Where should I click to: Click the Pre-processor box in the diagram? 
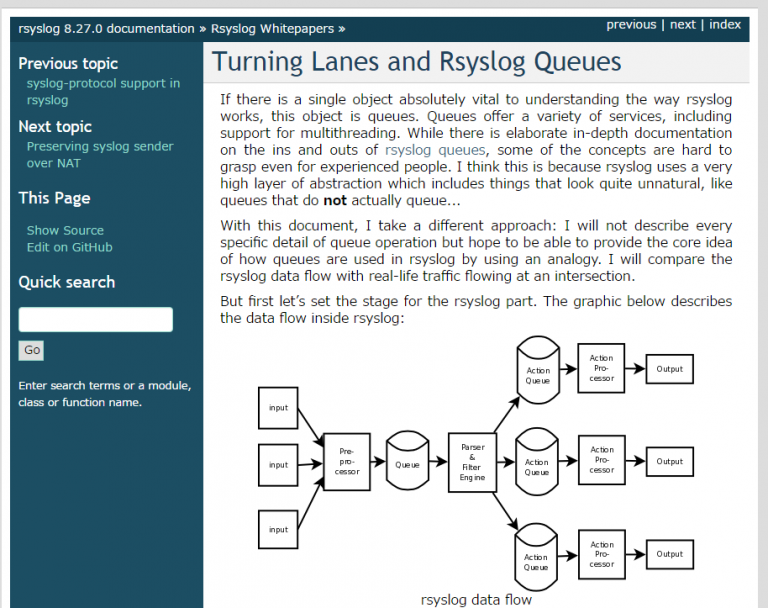point(347,462)
